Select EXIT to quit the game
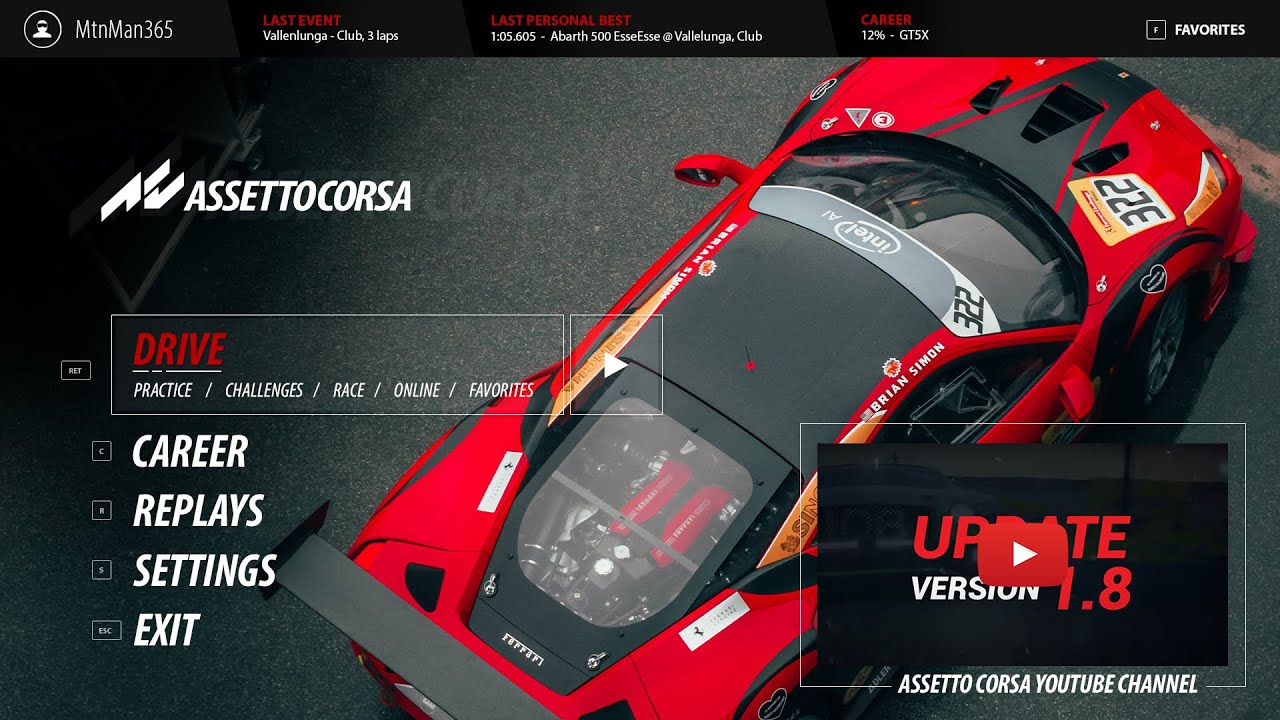The image size is (1280, 720). [167, 630]
